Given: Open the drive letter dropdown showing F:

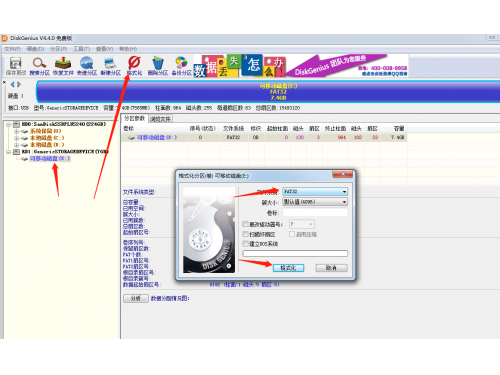Looking at the screenshot, I should pyautogui.click(x=302, y=224).
